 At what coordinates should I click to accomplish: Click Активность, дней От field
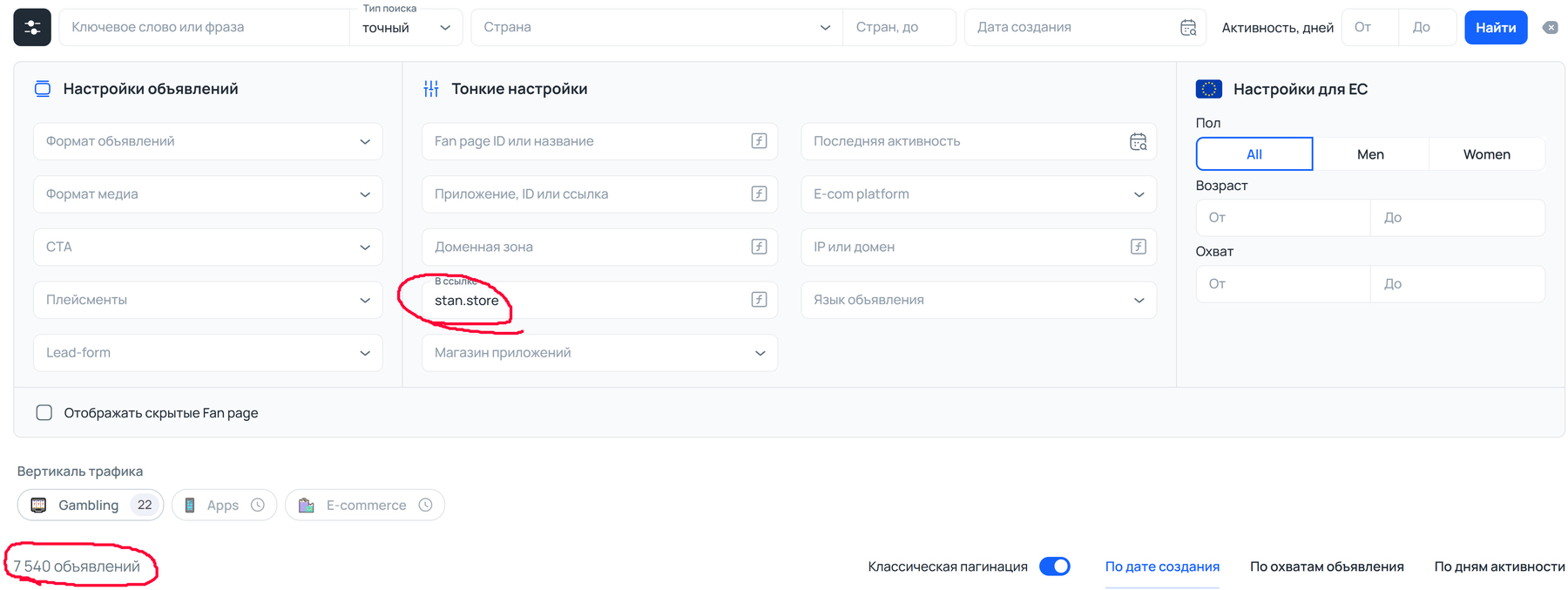[1370, 27]
